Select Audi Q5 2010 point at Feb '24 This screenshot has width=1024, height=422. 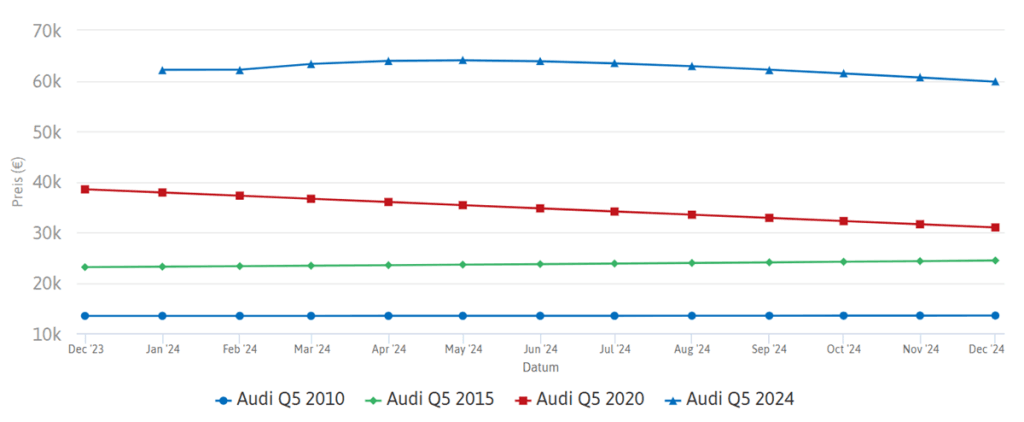click(239, 316)
